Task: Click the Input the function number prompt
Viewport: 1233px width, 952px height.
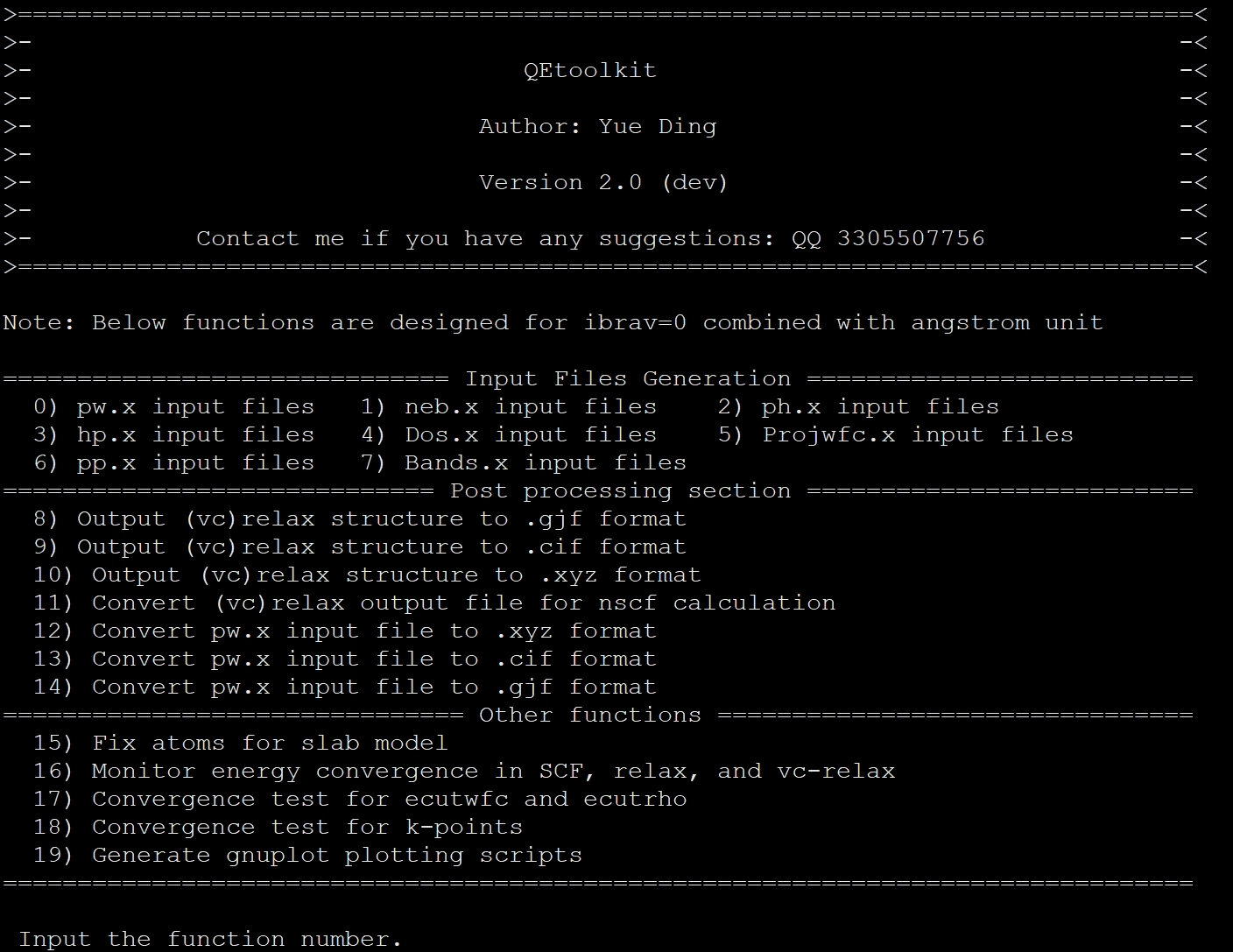Action: click(x=210, y=940)
